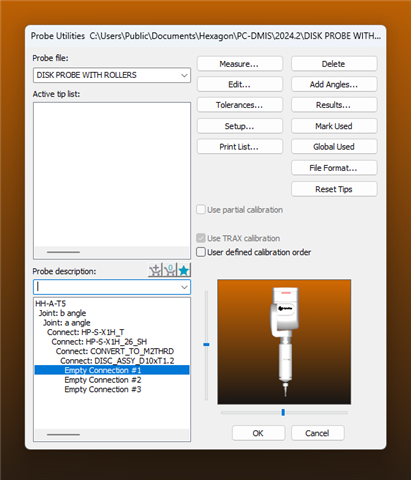Click the add-to-cart icon beside Probe description
This screenshot has height=480, width=411.
[155, 270]
